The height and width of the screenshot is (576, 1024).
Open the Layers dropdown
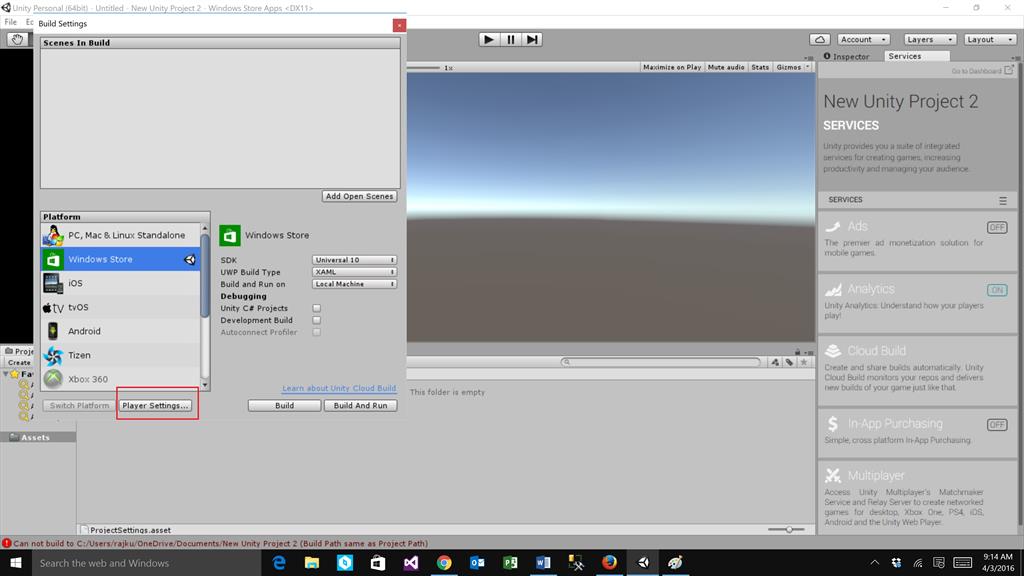click(930, 39)
